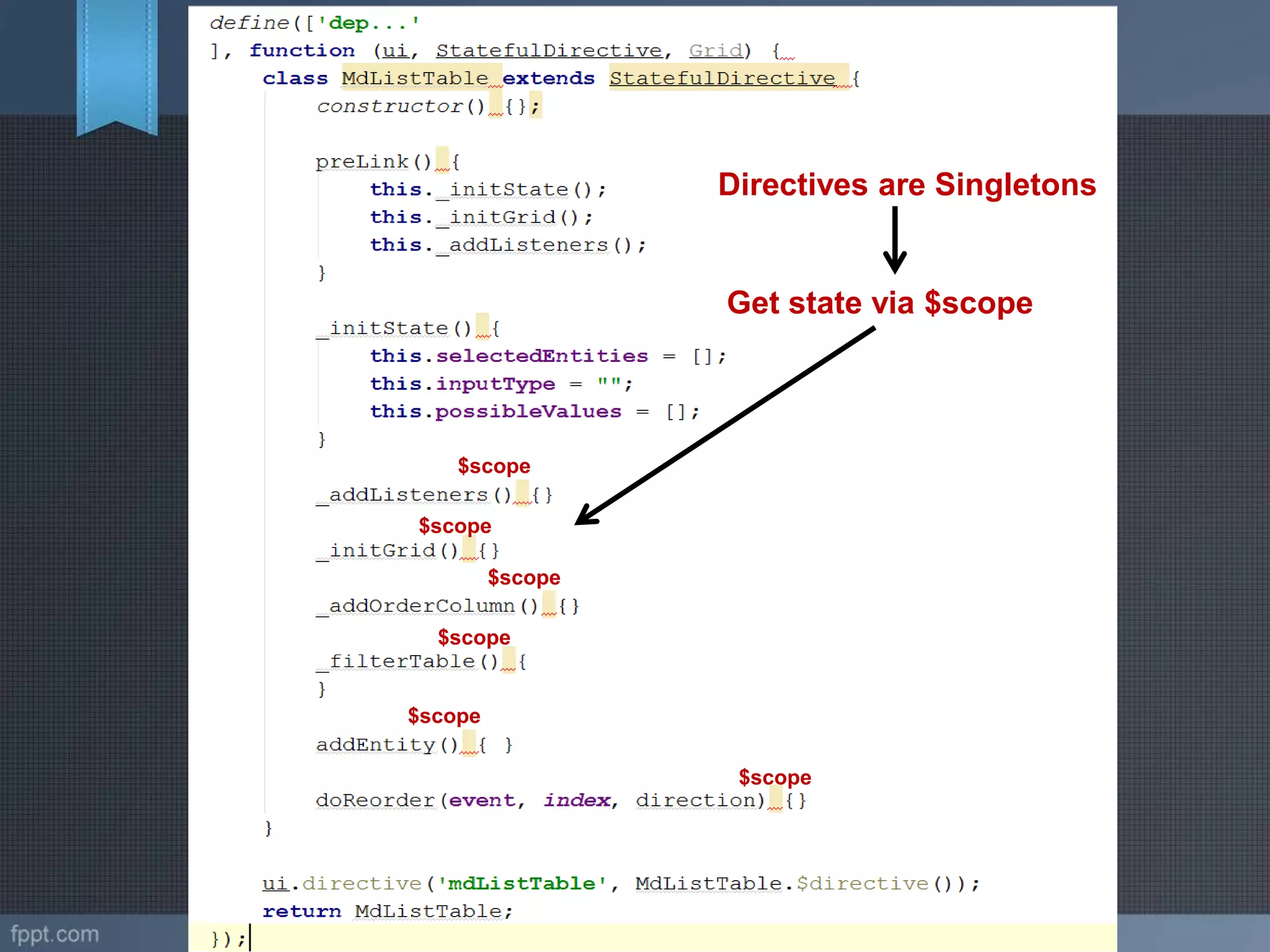This screenshot has height=952, width=1270.
Task: Click the 'class' keyword
Action: click(x=295, y=78)
